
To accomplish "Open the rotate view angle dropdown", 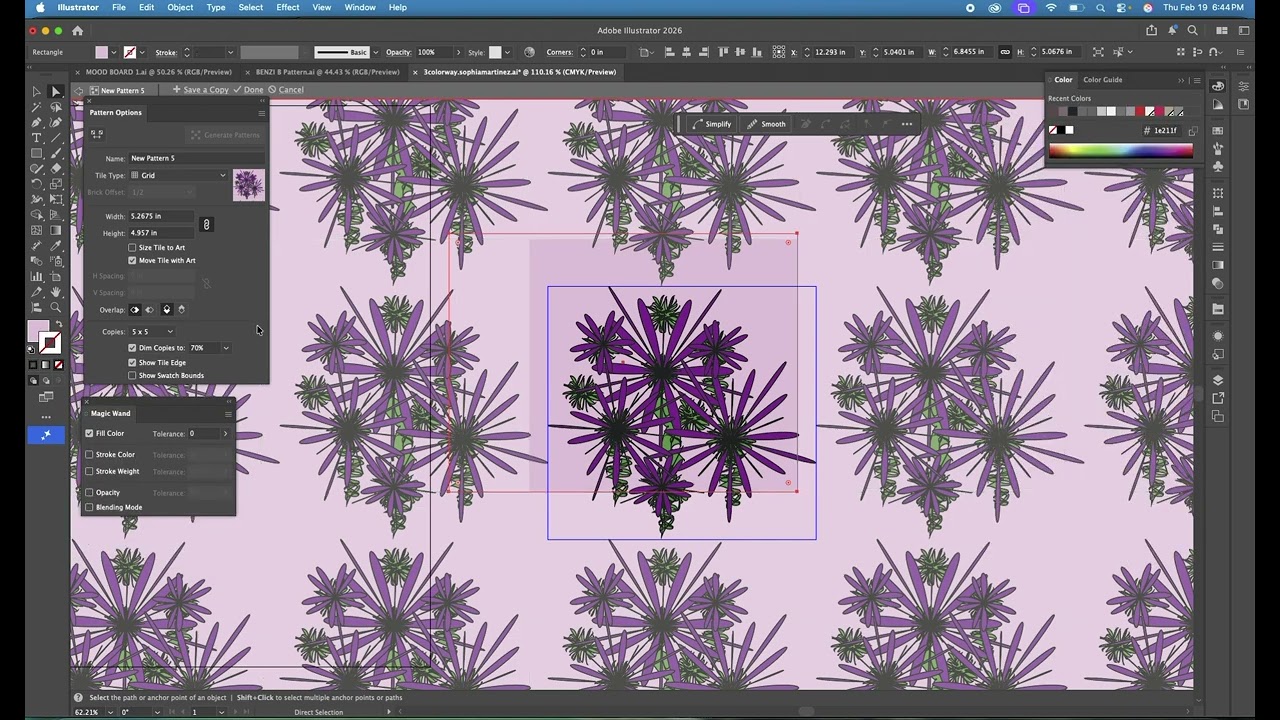I will (x=157, y=712).
